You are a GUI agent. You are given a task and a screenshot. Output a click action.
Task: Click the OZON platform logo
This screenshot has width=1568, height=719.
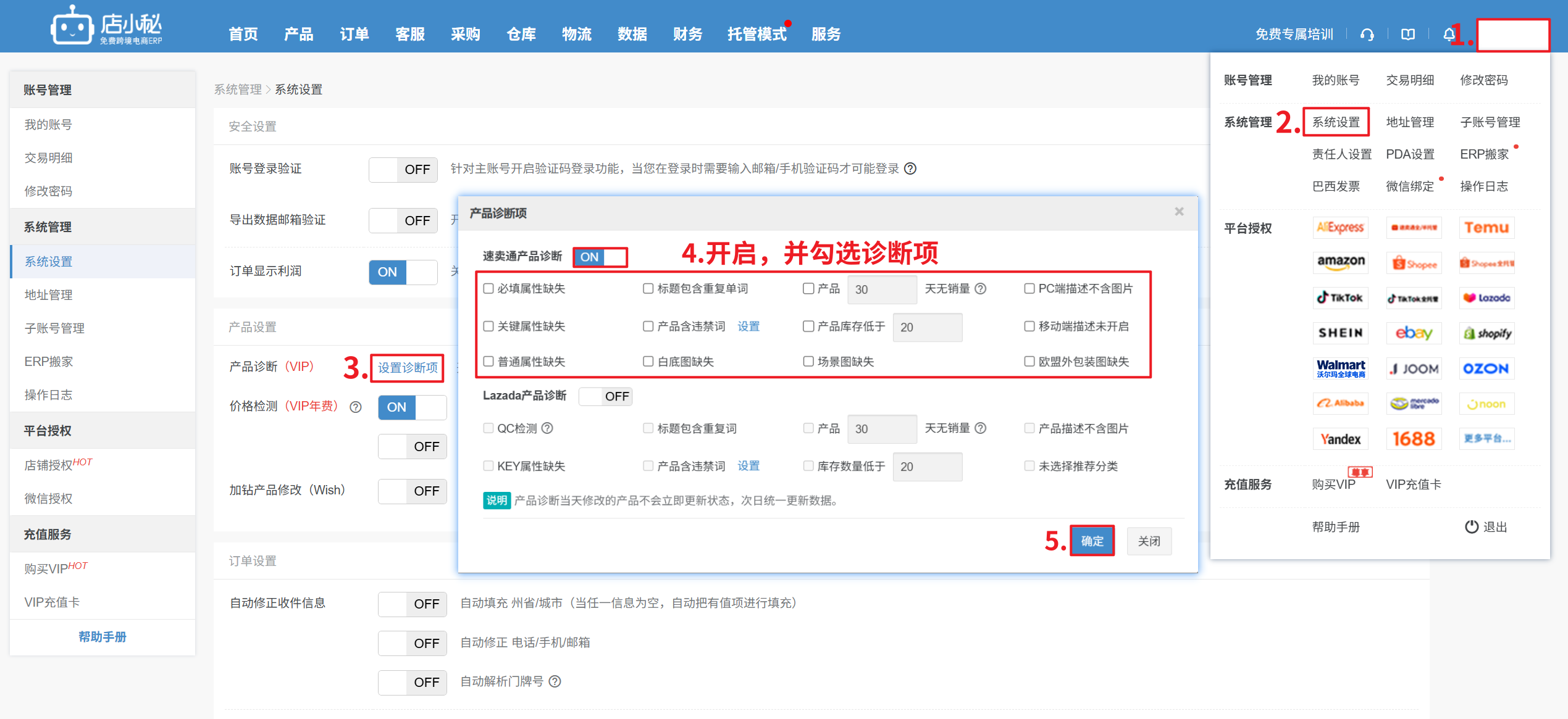(x=1486, y=368)
